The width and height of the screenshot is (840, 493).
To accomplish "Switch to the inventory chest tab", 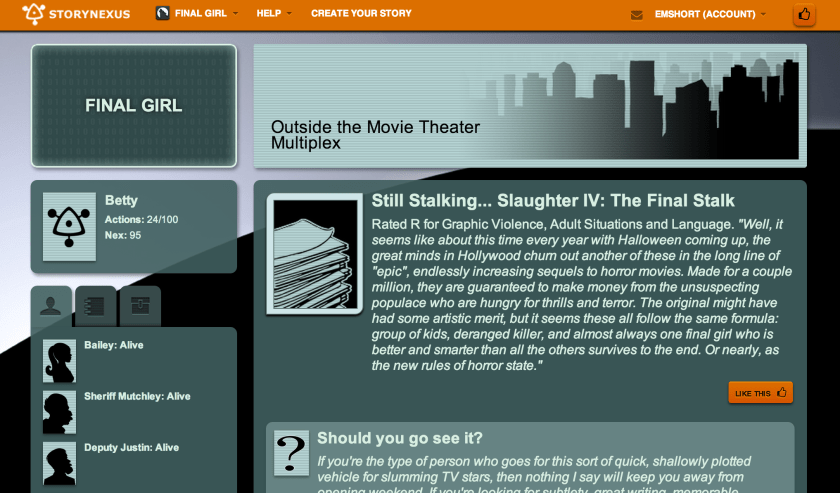I will click(140, 306).
